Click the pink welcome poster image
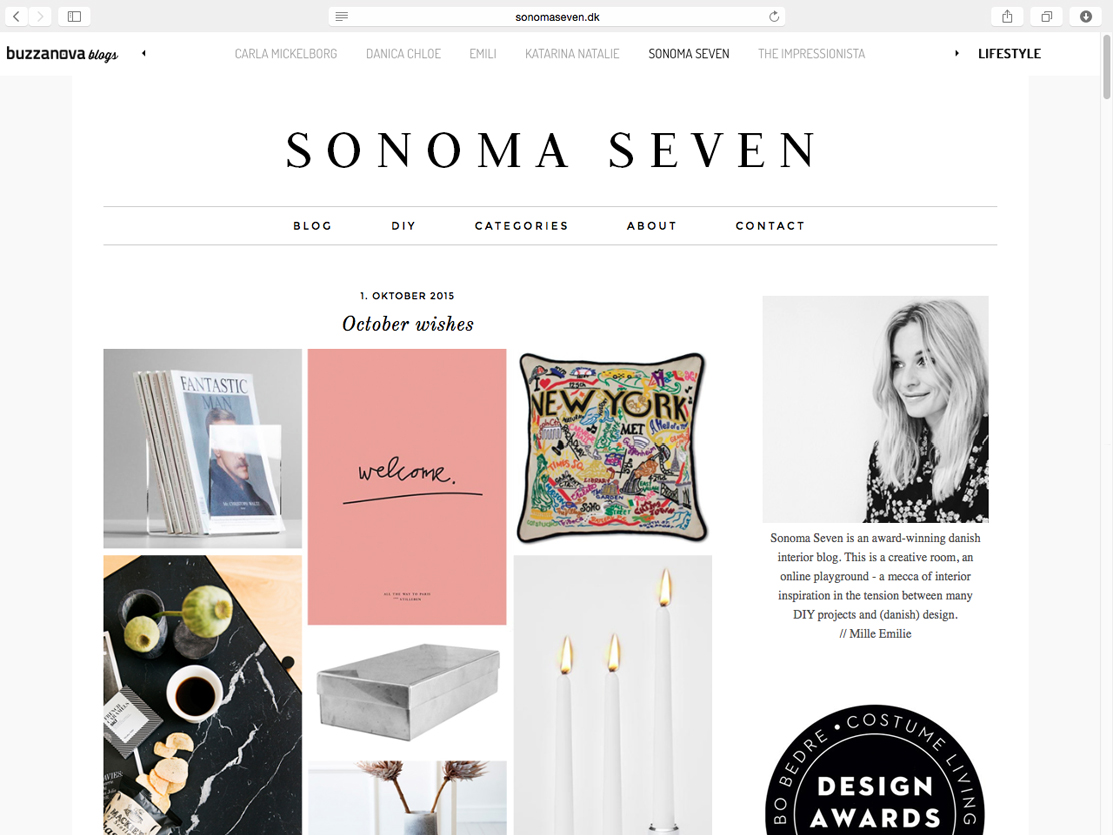 coord(407,487)
